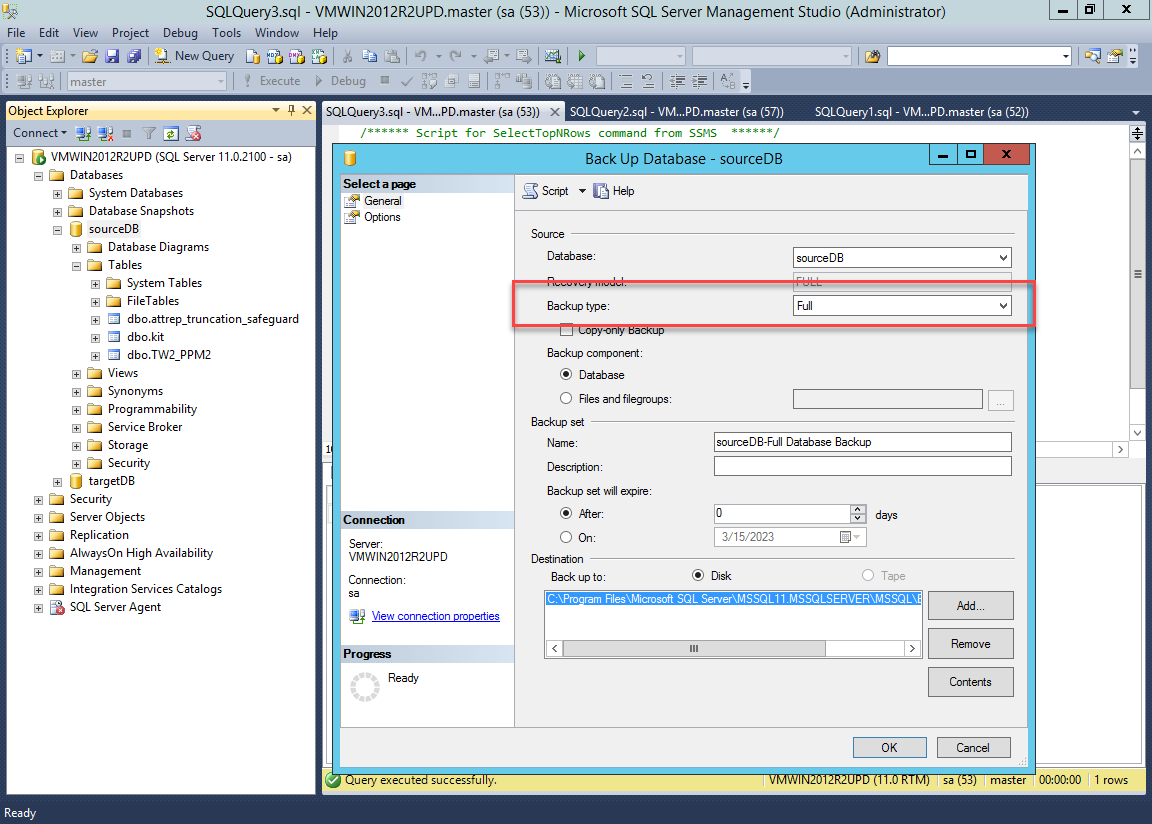
Task: Click View connection properties link
Action: [x=435, y=616]
